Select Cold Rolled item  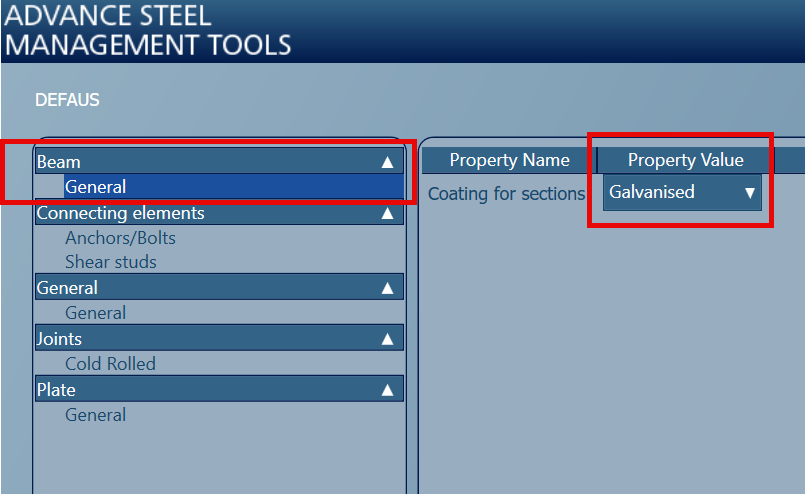point(110,364)
